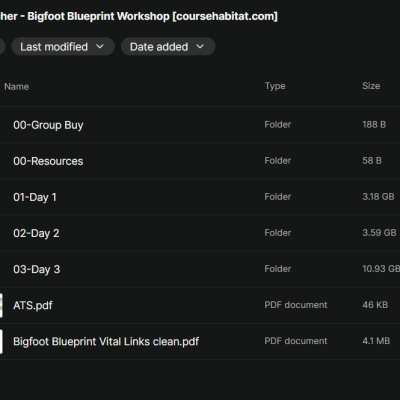Screen dimensions: 400x400
Task: Select the 58 B size cell
Action: tap(372, 161)
